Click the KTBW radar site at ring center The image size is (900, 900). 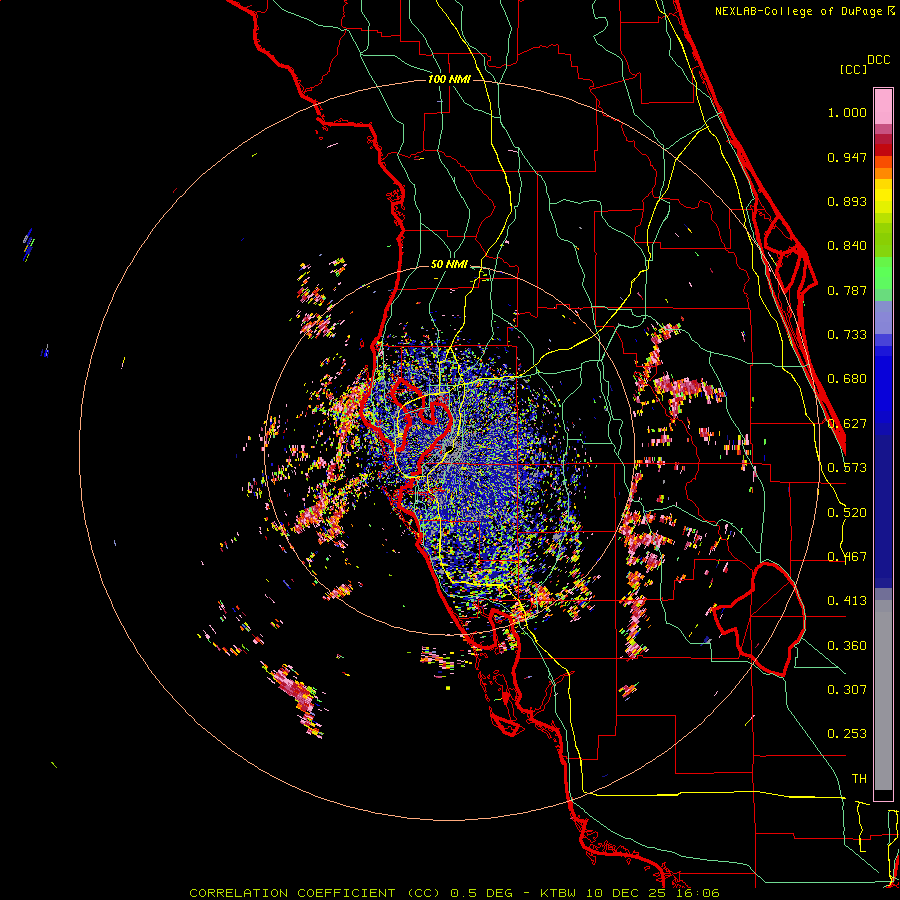[449, 448]
